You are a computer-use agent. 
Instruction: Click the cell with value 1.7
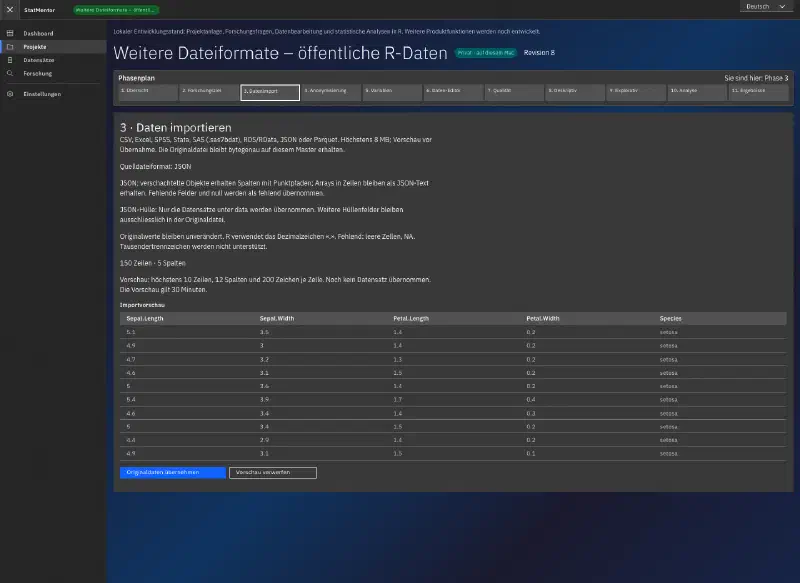click(x=397, y=400)
